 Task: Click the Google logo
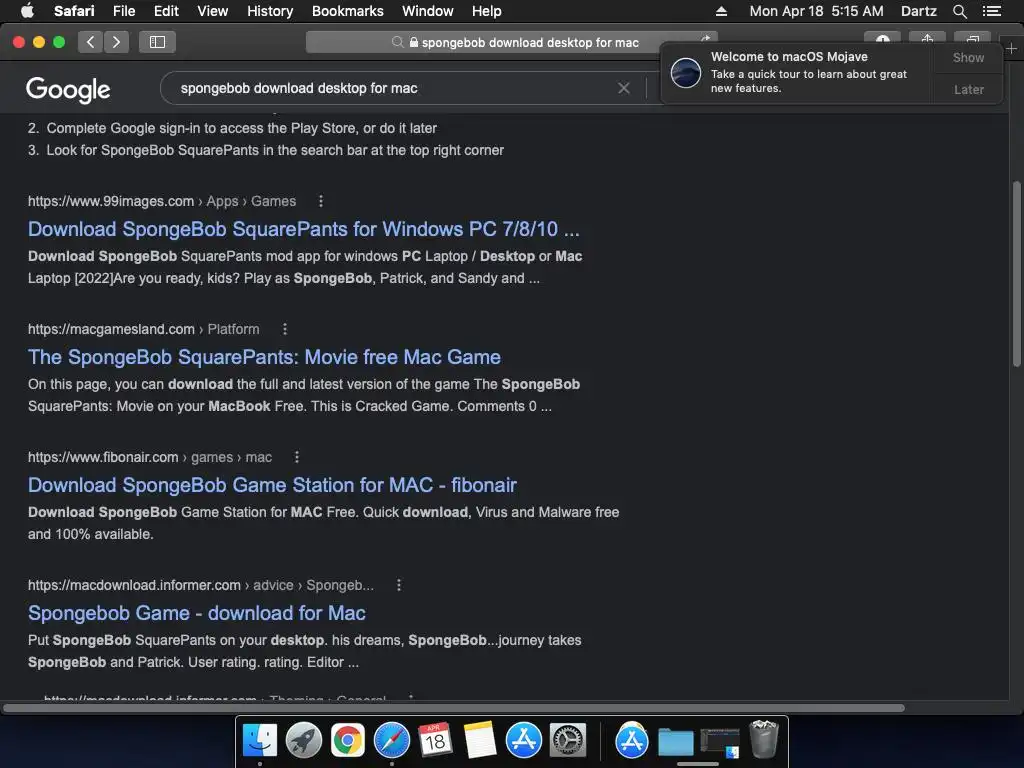tap(68, 89)
